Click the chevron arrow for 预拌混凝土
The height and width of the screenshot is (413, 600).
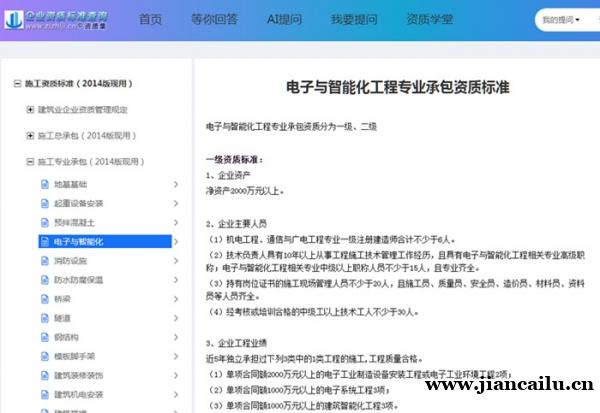[176, 222]
